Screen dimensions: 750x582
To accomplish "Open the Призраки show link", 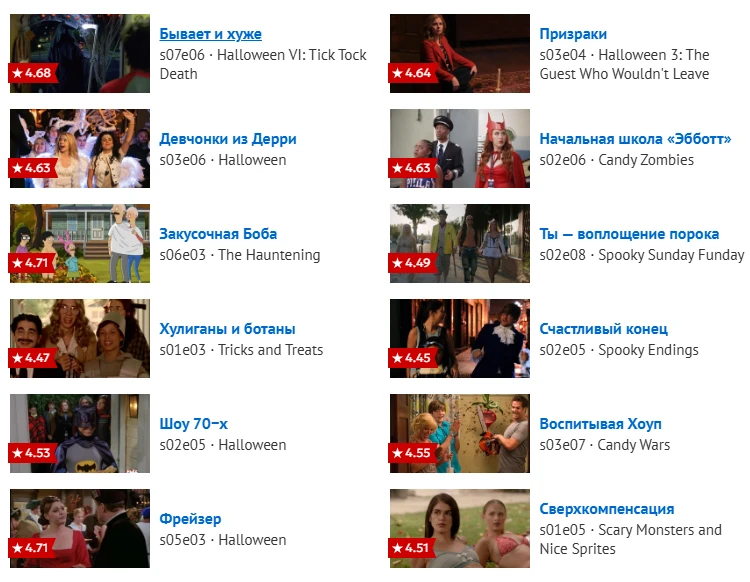I will 573,34.
